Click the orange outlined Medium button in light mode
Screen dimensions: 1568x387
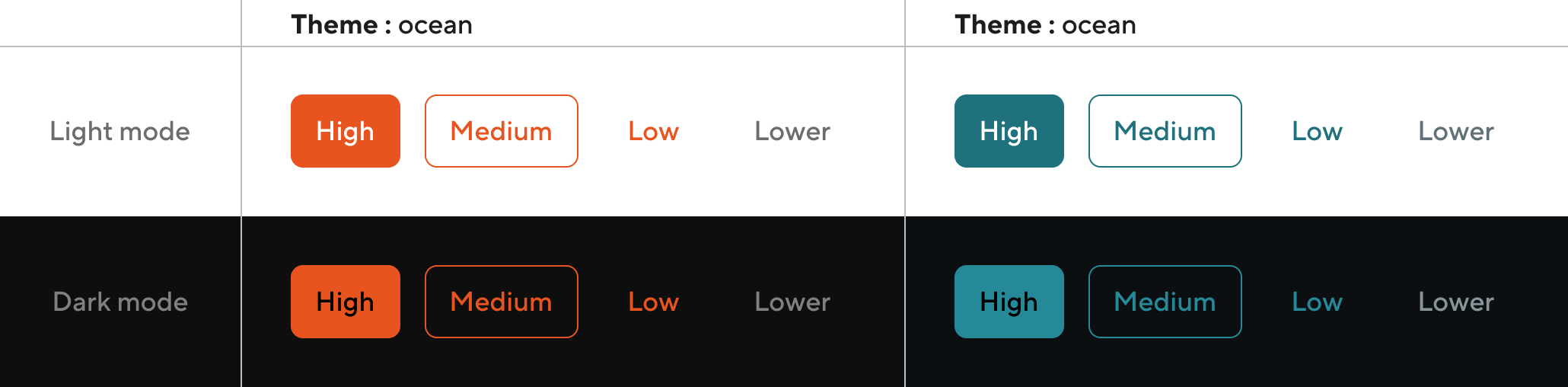click(501, 131)
